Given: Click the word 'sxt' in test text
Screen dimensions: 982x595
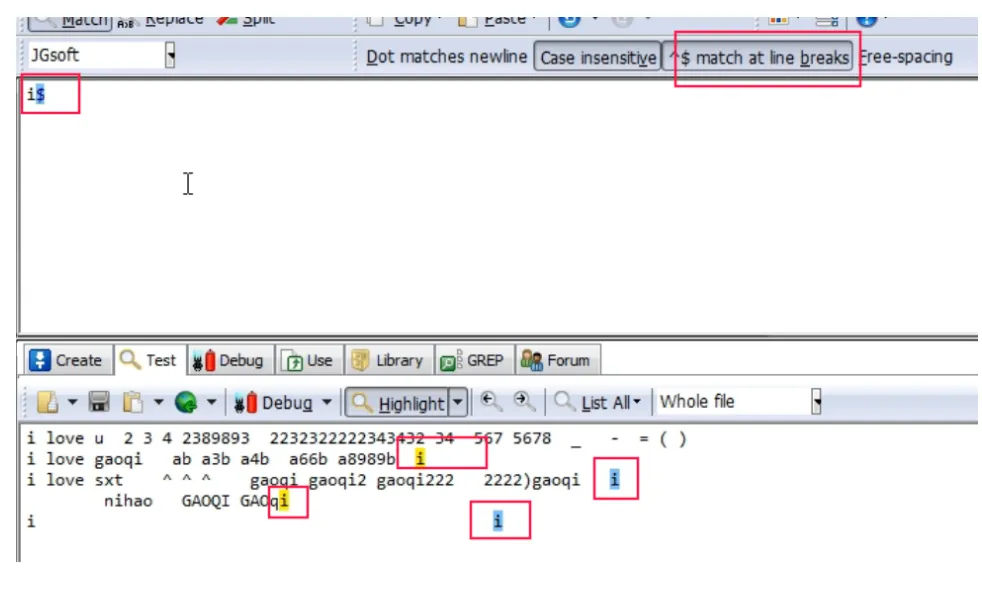Looking at the screenshot, I should click(x=109, y=480).
